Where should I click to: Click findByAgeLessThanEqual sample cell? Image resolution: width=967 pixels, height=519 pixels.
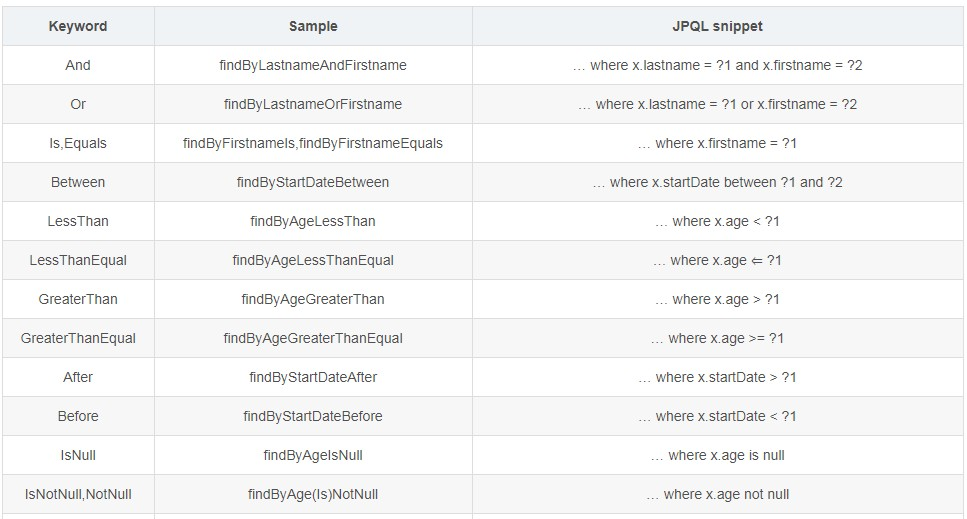(313, 260)
